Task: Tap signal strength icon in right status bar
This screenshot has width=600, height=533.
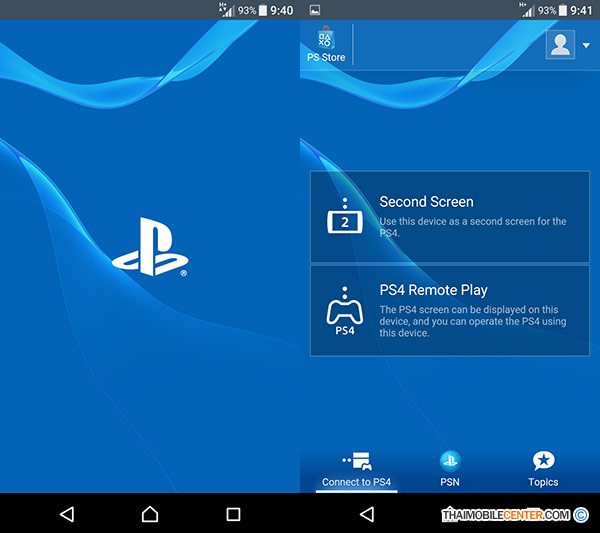Action: pyautogui.click(x=527, y=10)
